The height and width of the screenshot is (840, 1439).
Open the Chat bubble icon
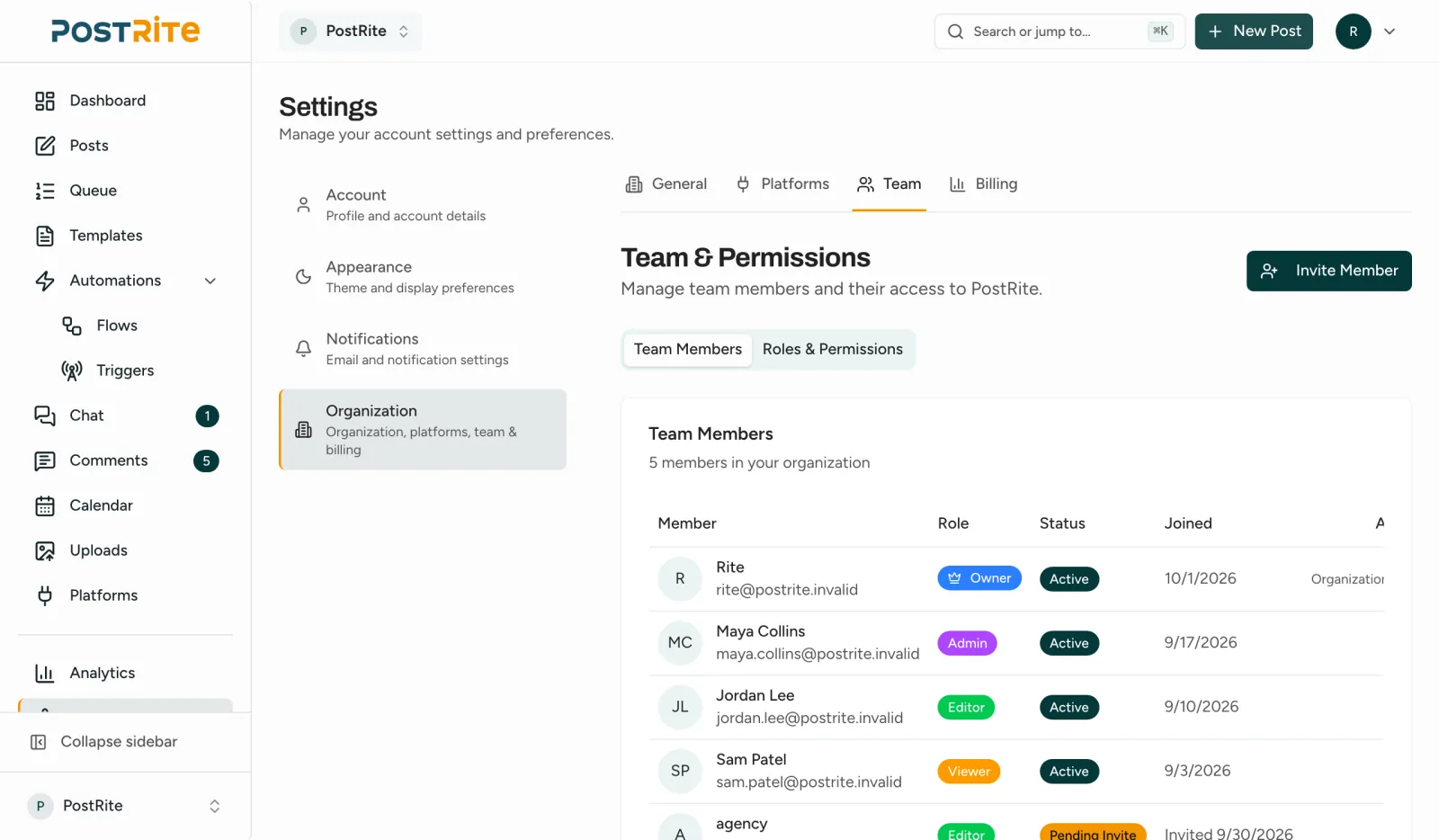point(45,416)
